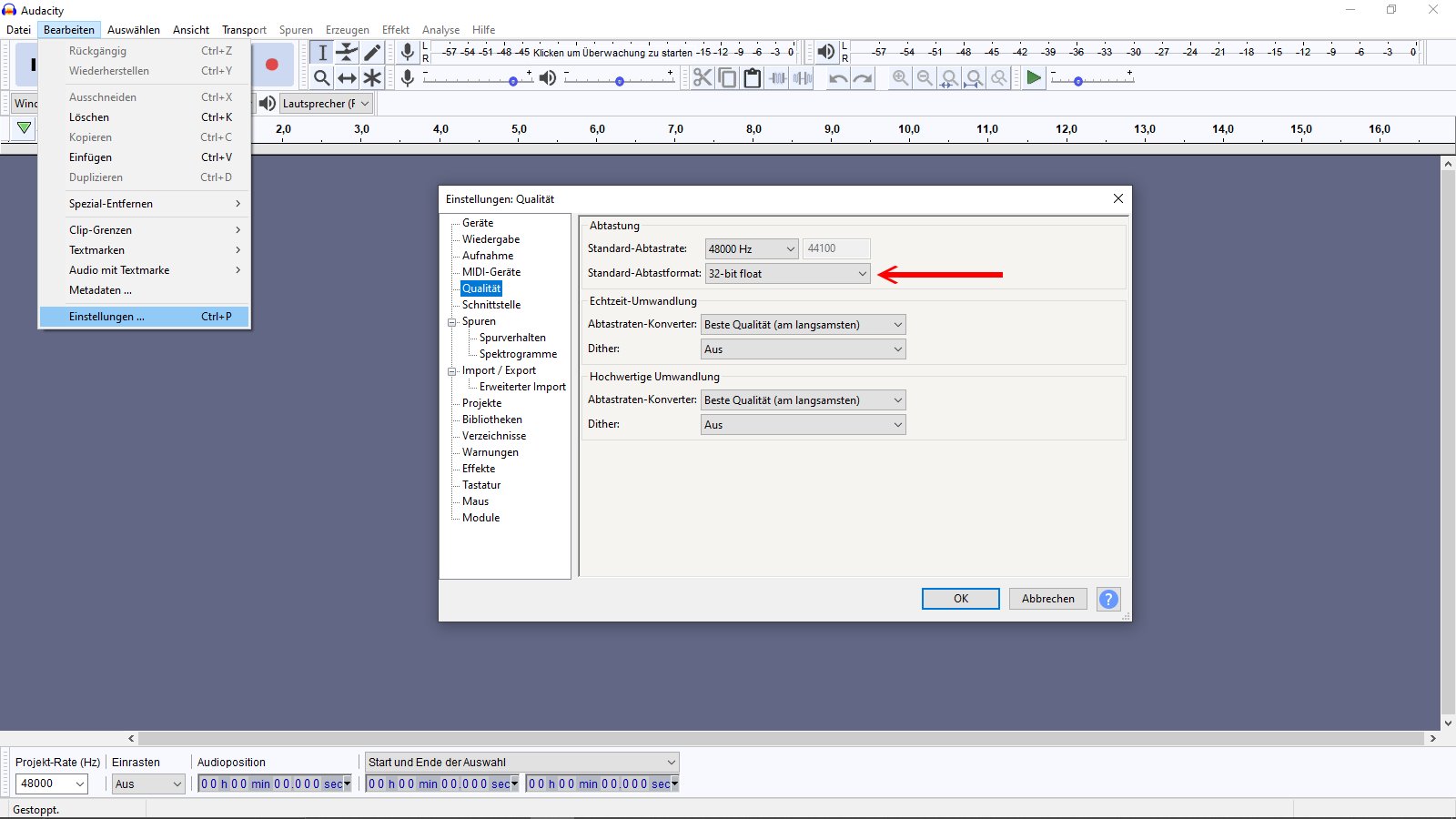Select Tastatur in the settings tree
Image resolution: width=1456 pixels, height=819 pixels.
click(481, 485)
